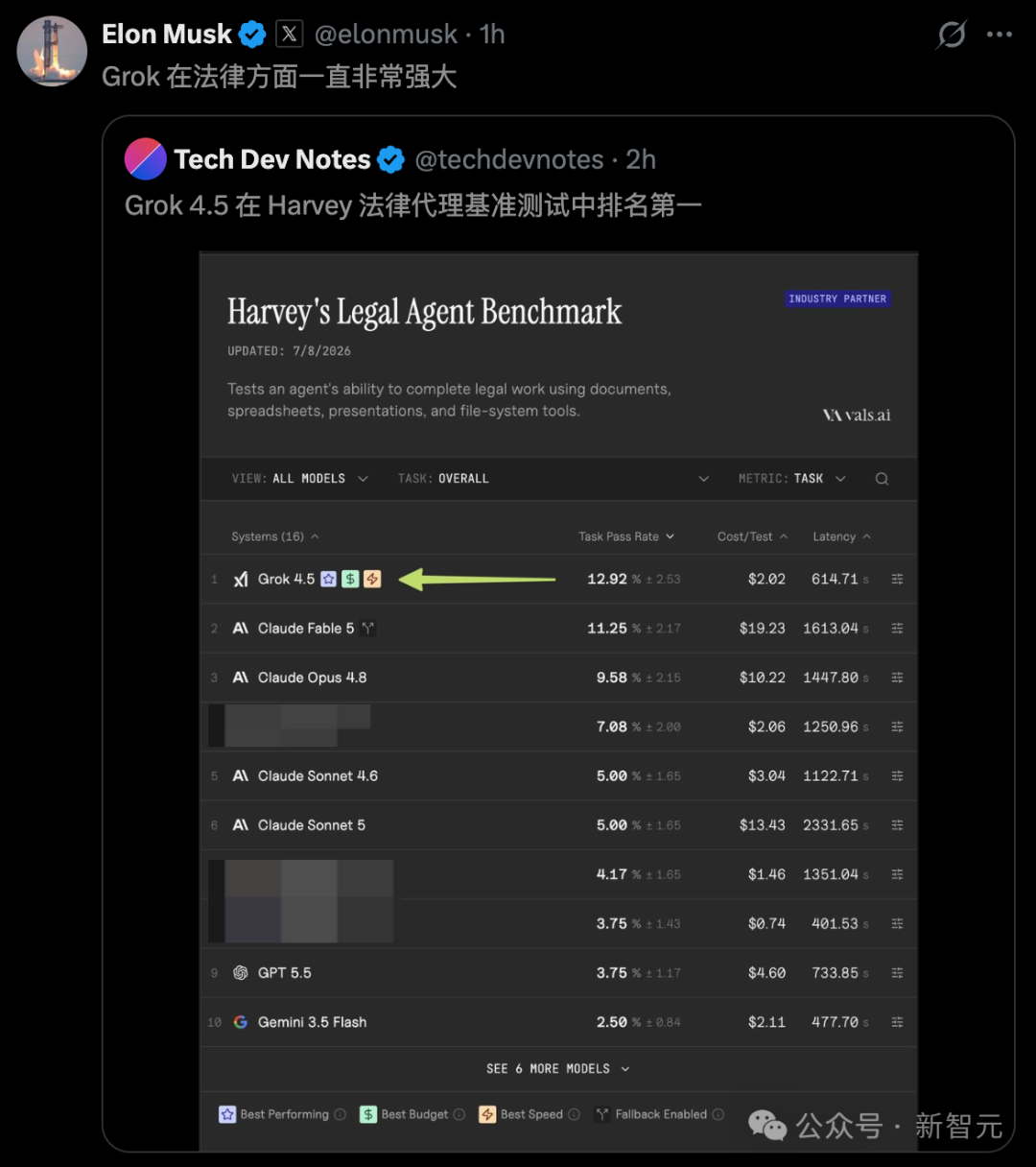Click the Grok slashed-circle icon

(x=952, y=36)
